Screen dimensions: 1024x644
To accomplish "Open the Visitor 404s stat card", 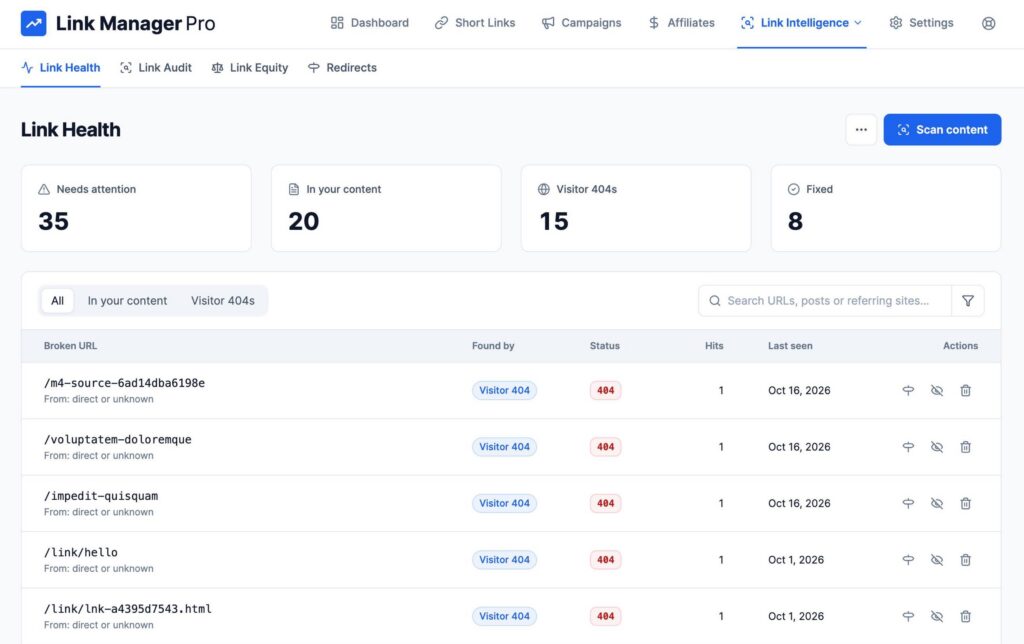I will click(x=636, y=208).
